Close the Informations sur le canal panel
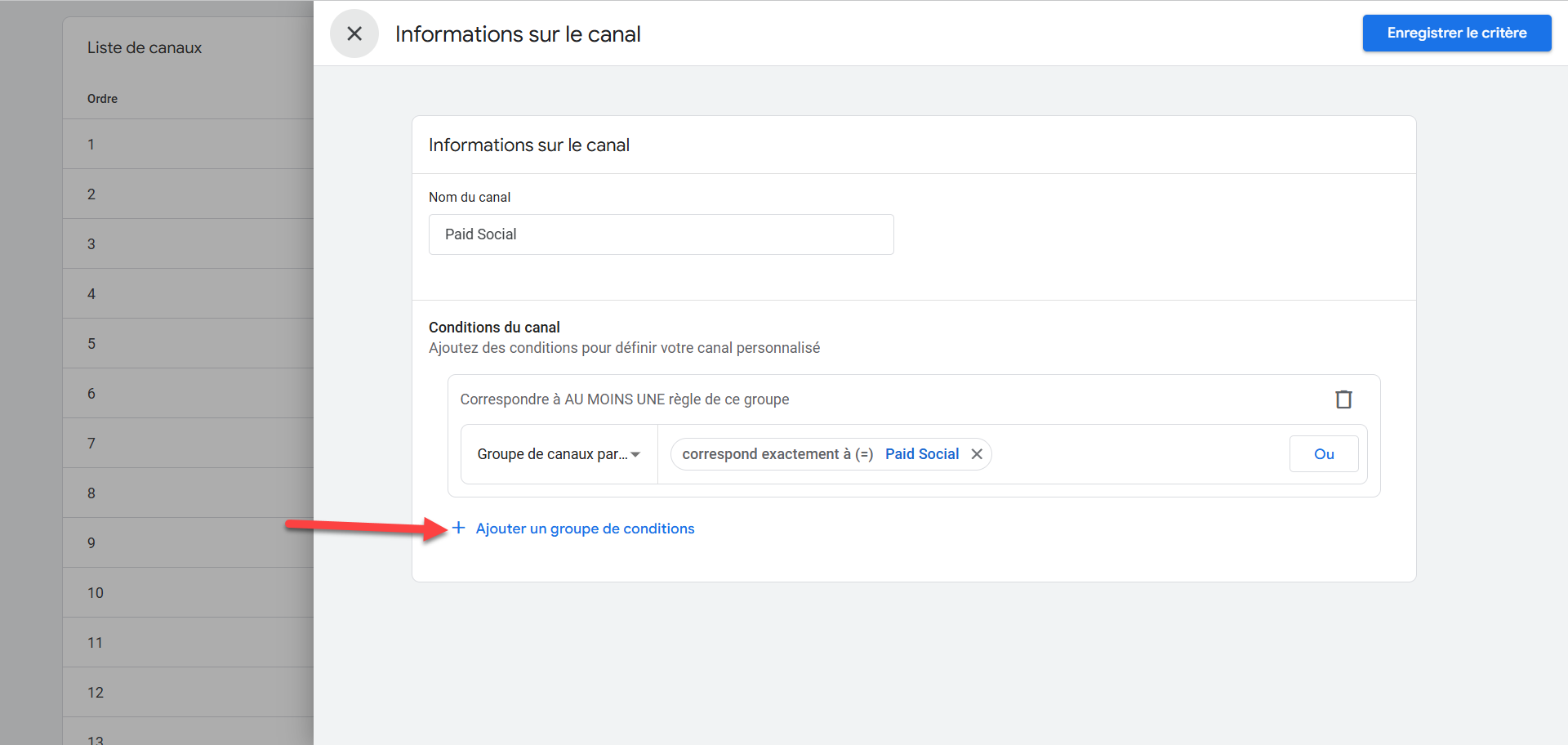Image resolution: width=1568 pixels, height=745 pixels. coord(354,33)
